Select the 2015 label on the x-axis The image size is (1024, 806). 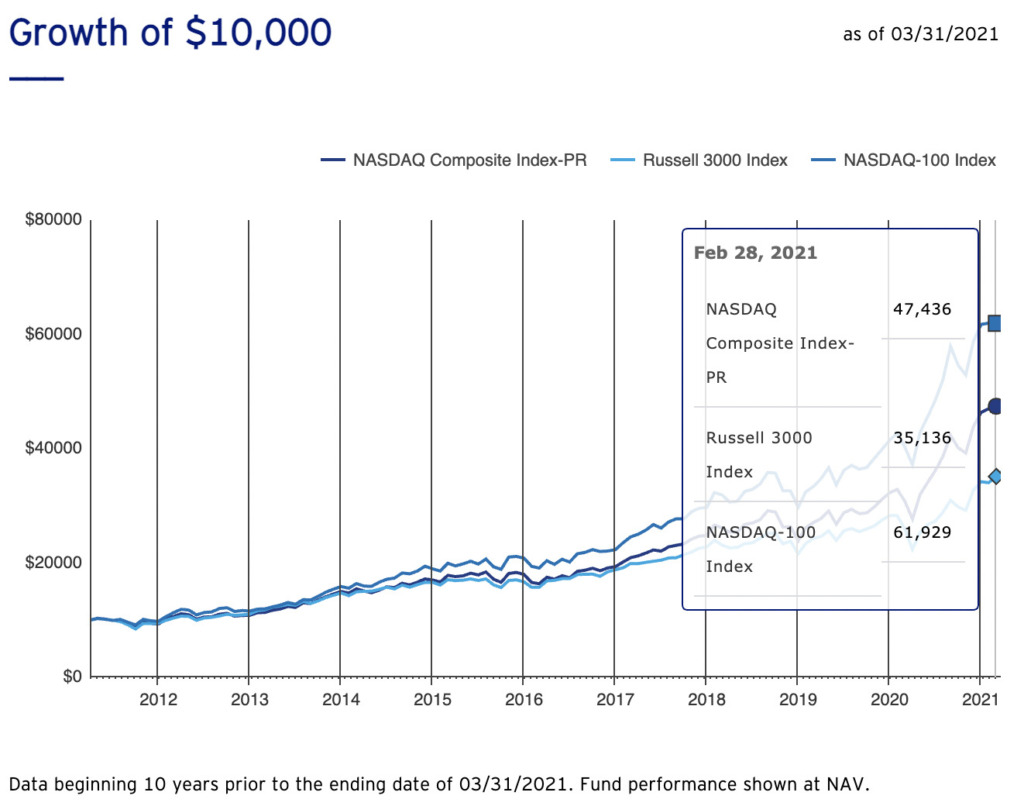(431, 698)
